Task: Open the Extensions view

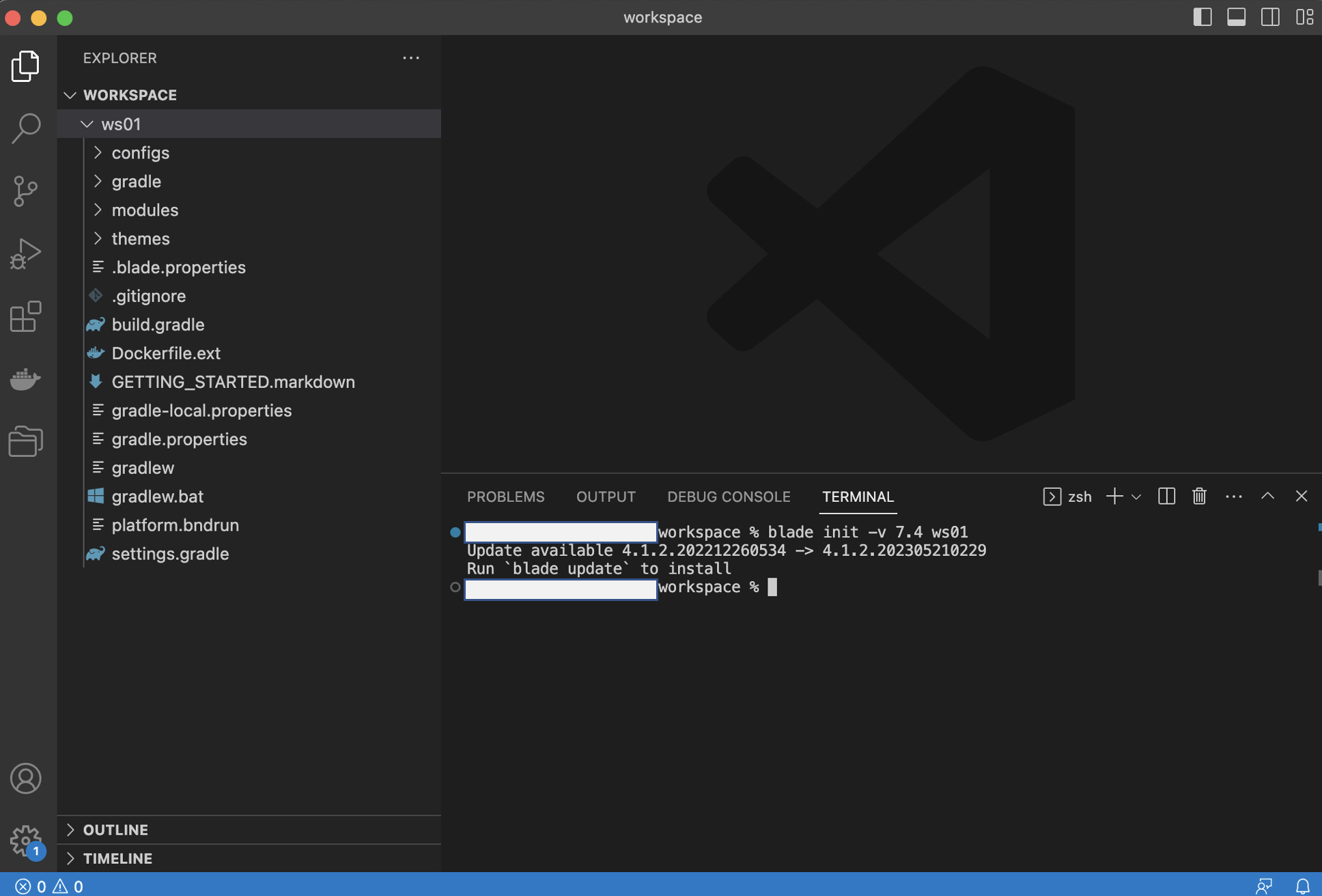Action: [x=25, y=317]
